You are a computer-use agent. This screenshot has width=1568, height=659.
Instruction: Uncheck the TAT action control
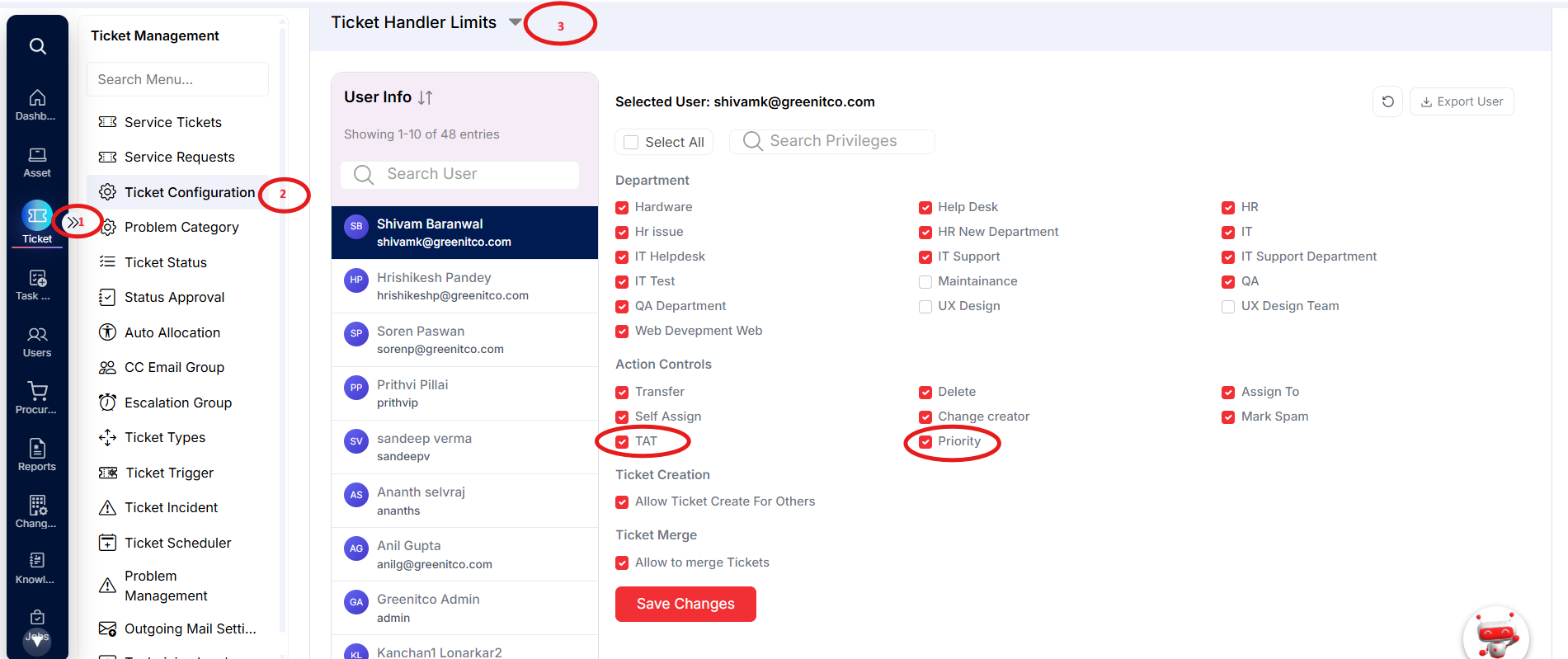click(622, 442)
